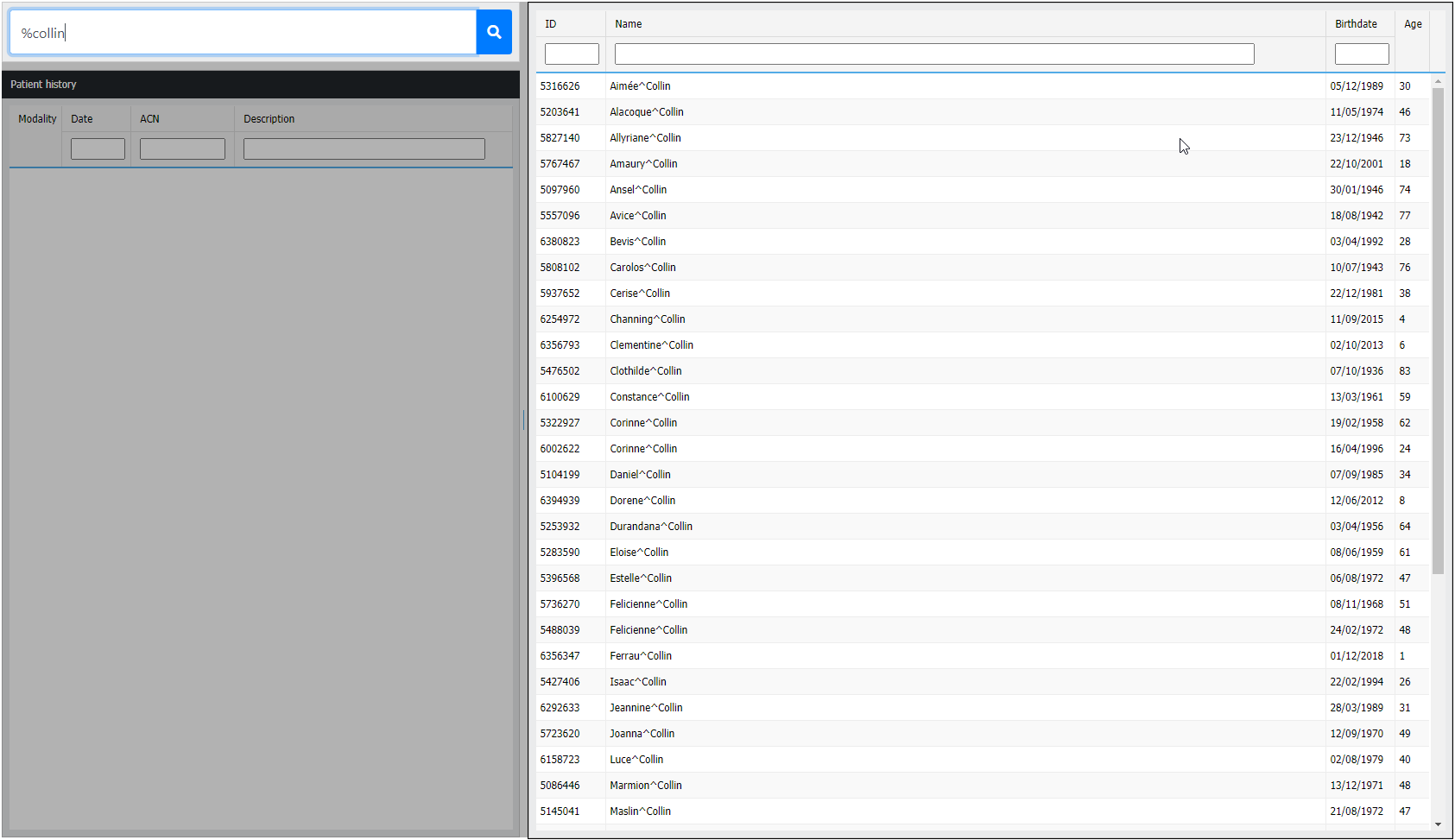1455x840 pixels.
Task: Focus the Name filter field
Action: pyautogui.click(x=933, y=54)
